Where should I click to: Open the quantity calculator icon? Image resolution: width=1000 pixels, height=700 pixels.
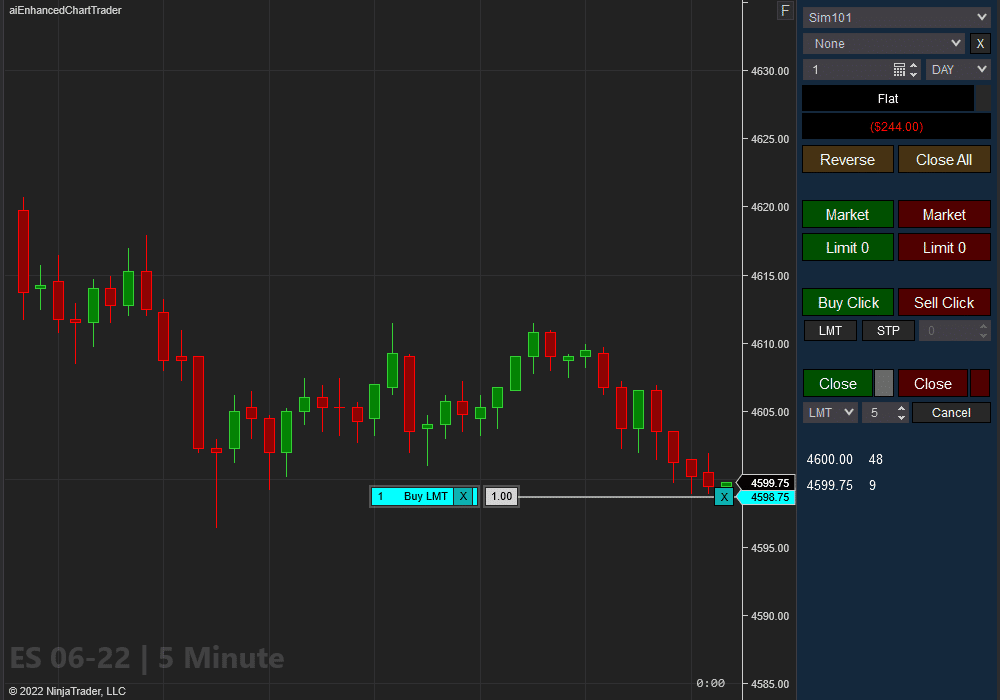click(x=900, y=69)
